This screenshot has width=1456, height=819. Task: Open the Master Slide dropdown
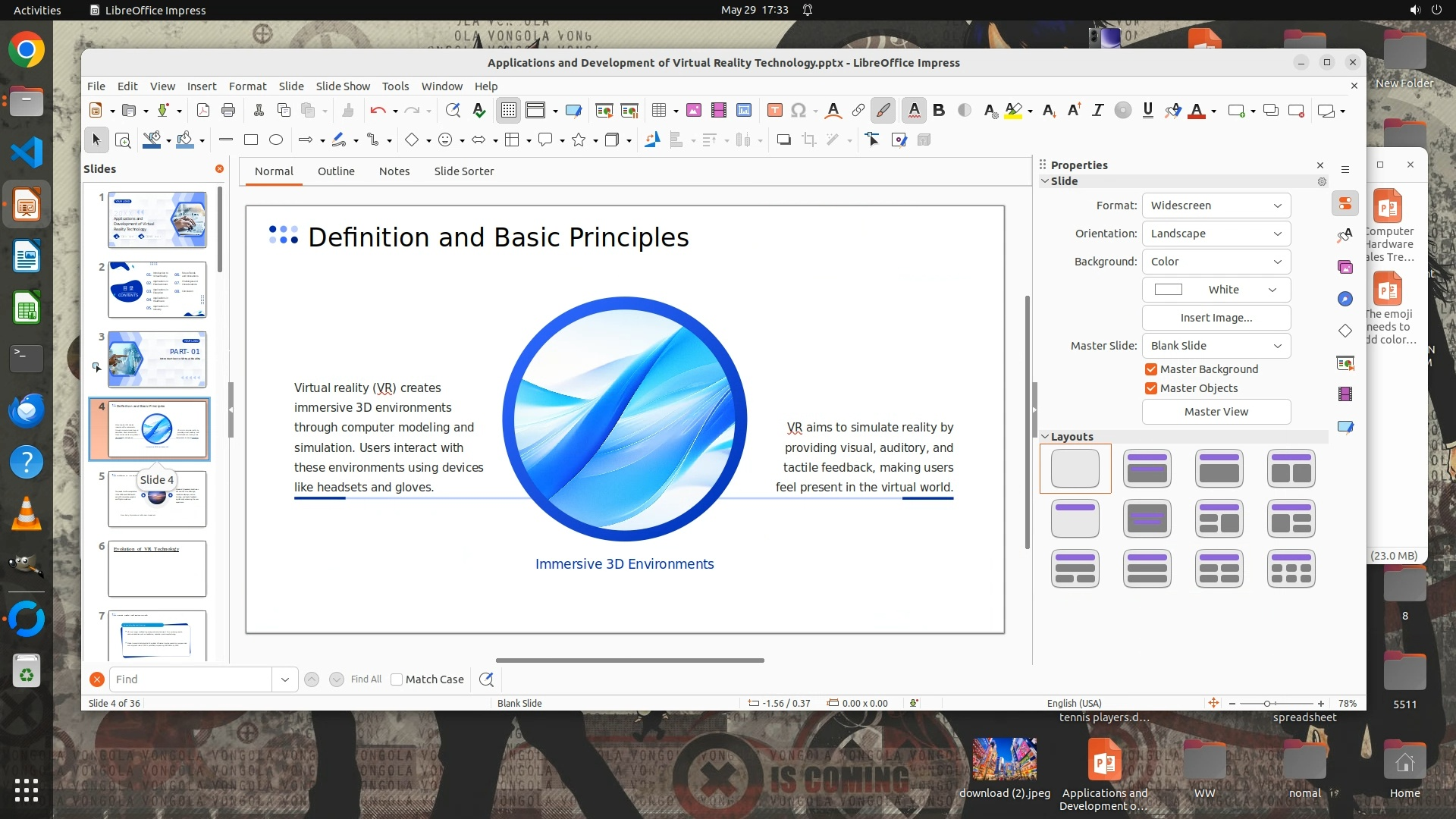[1216, 346]
